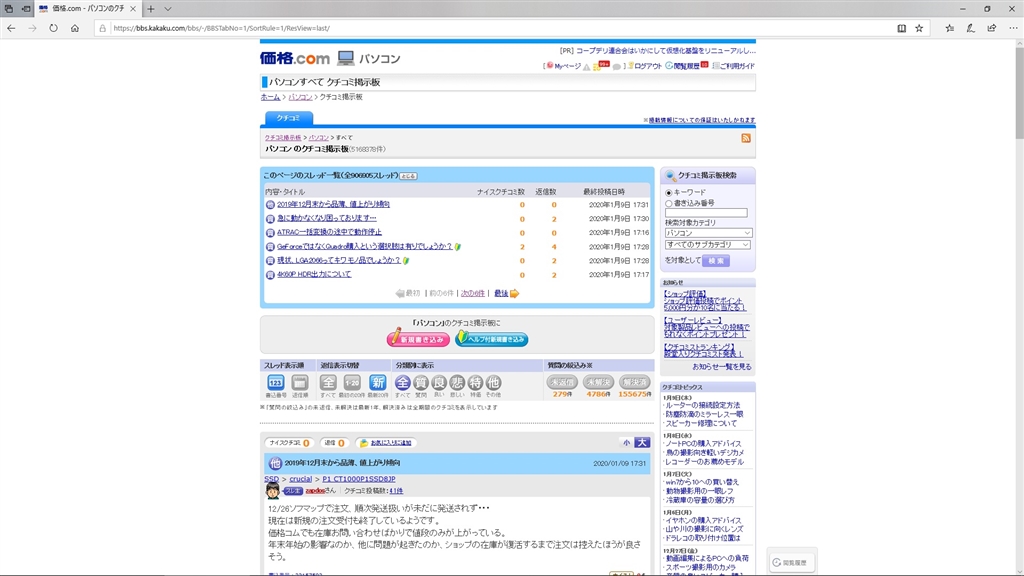
Task: Show tab previews chevron
Action: click(168, 9)
